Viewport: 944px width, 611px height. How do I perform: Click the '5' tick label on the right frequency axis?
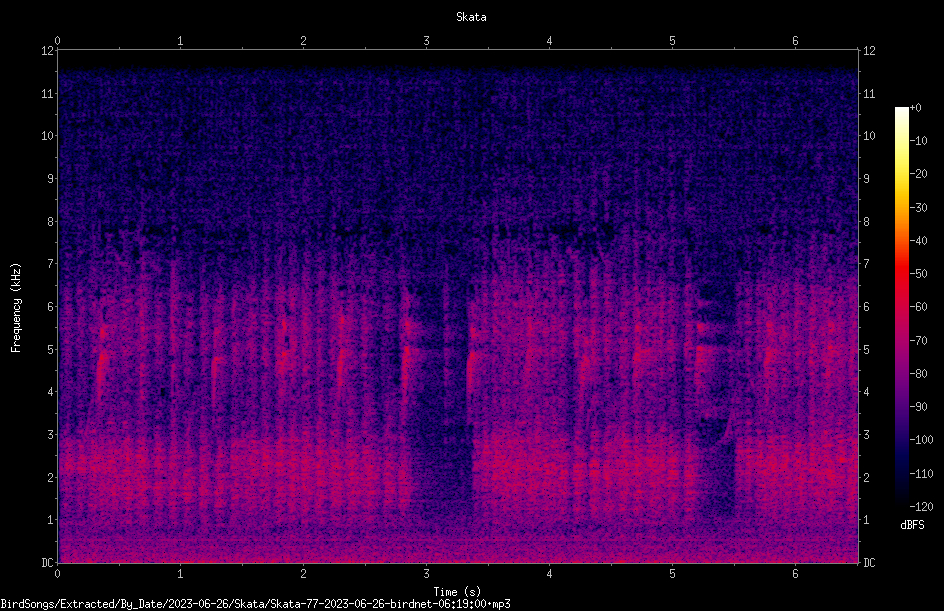click(x=866, y=350)
